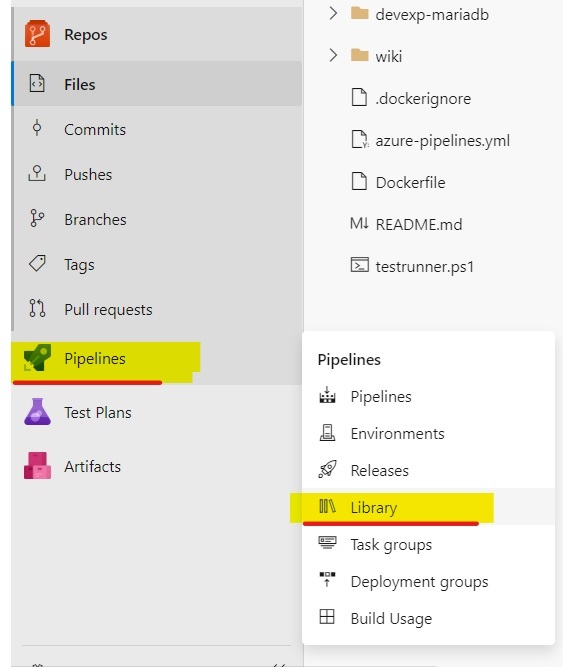Click the Pull requests icon
Image resolution: width=563 pixels, height=667 pixels.
tap(37, 308)
